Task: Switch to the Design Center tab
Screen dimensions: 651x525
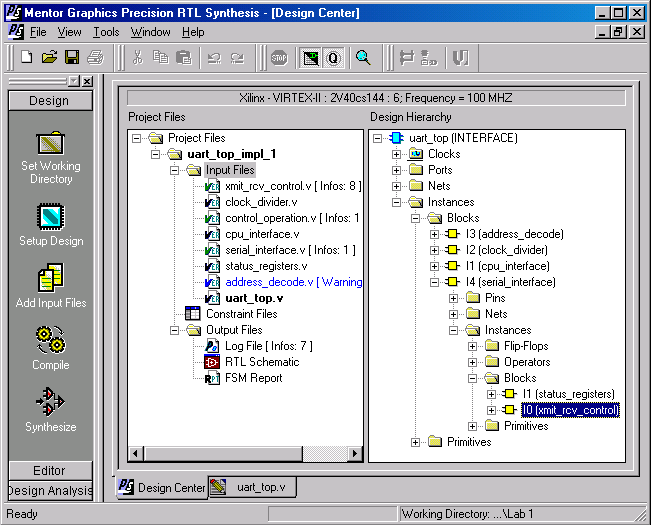Action: (161, 487)
